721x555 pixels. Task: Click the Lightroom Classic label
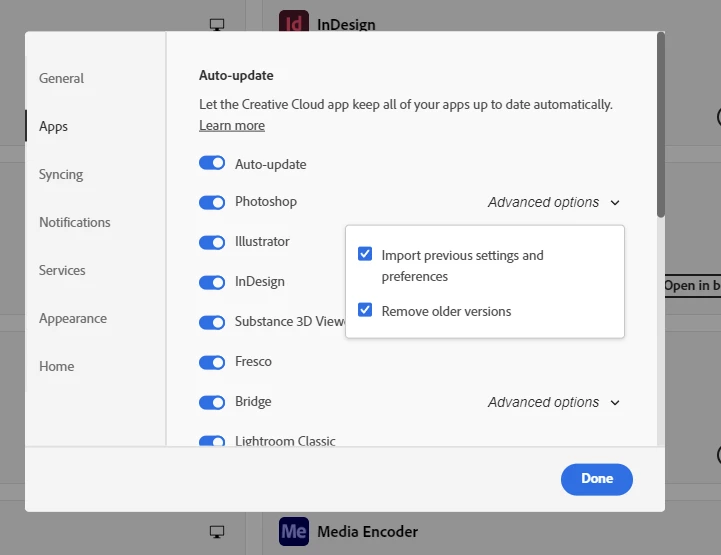click(x=285, y=441)
